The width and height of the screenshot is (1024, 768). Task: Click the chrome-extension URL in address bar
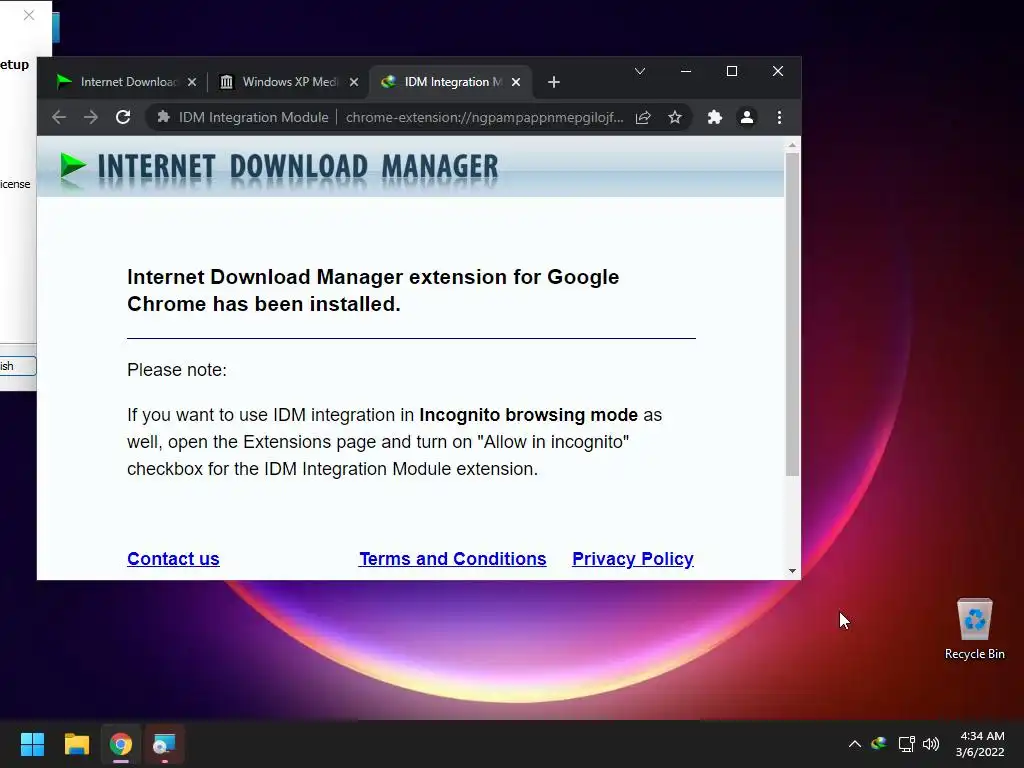pyautogui.click(x=484, y=118)
